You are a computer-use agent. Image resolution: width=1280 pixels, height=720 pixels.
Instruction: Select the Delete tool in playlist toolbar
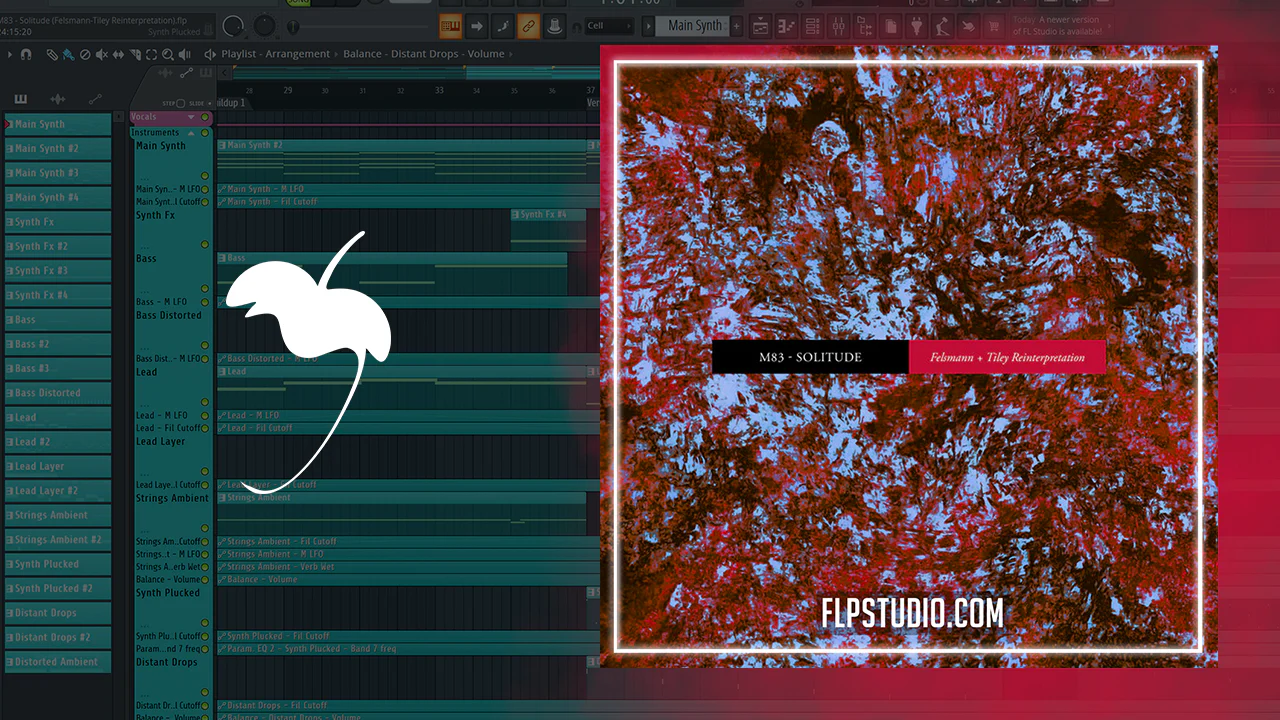pos(84,54)
